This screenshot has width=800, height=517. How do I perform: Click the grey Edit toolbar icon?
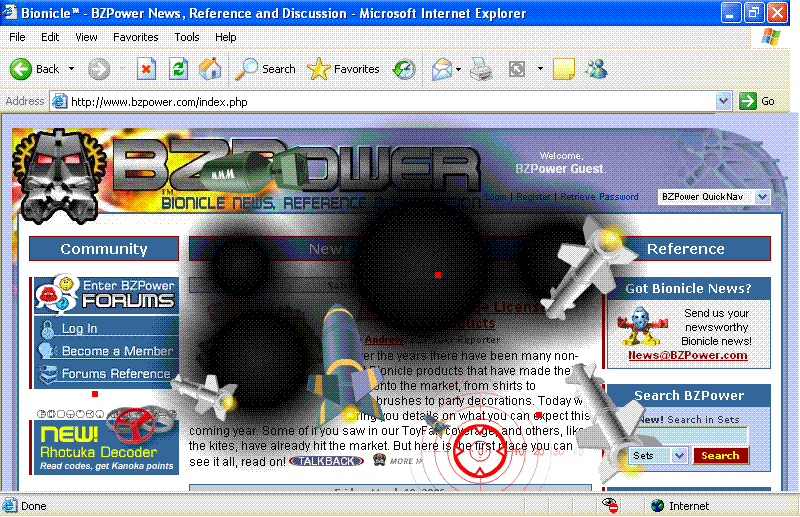pos(517,69)
